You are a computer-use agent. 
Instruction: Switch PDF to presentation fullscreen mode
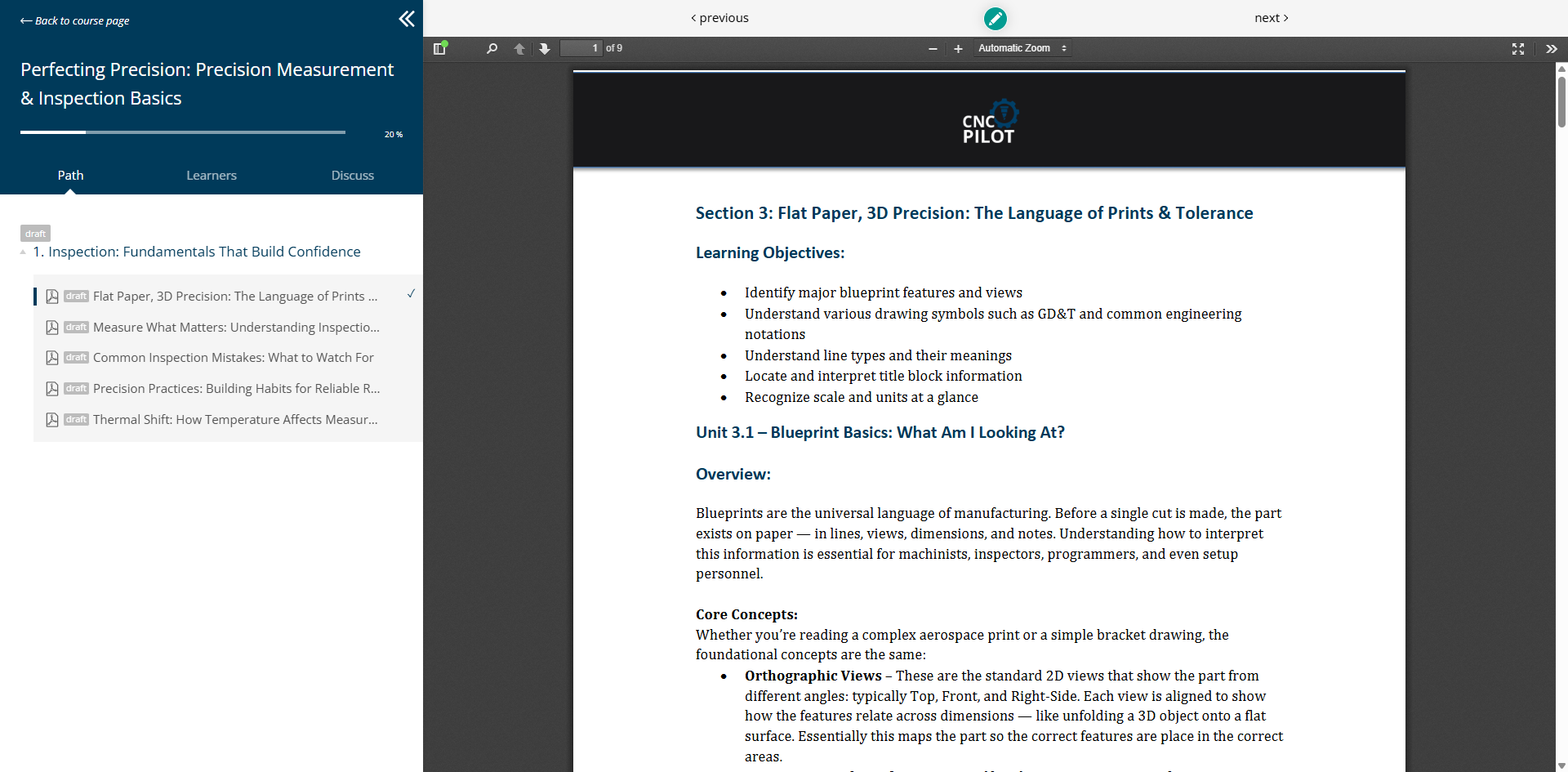click(x=1517, y=49)
